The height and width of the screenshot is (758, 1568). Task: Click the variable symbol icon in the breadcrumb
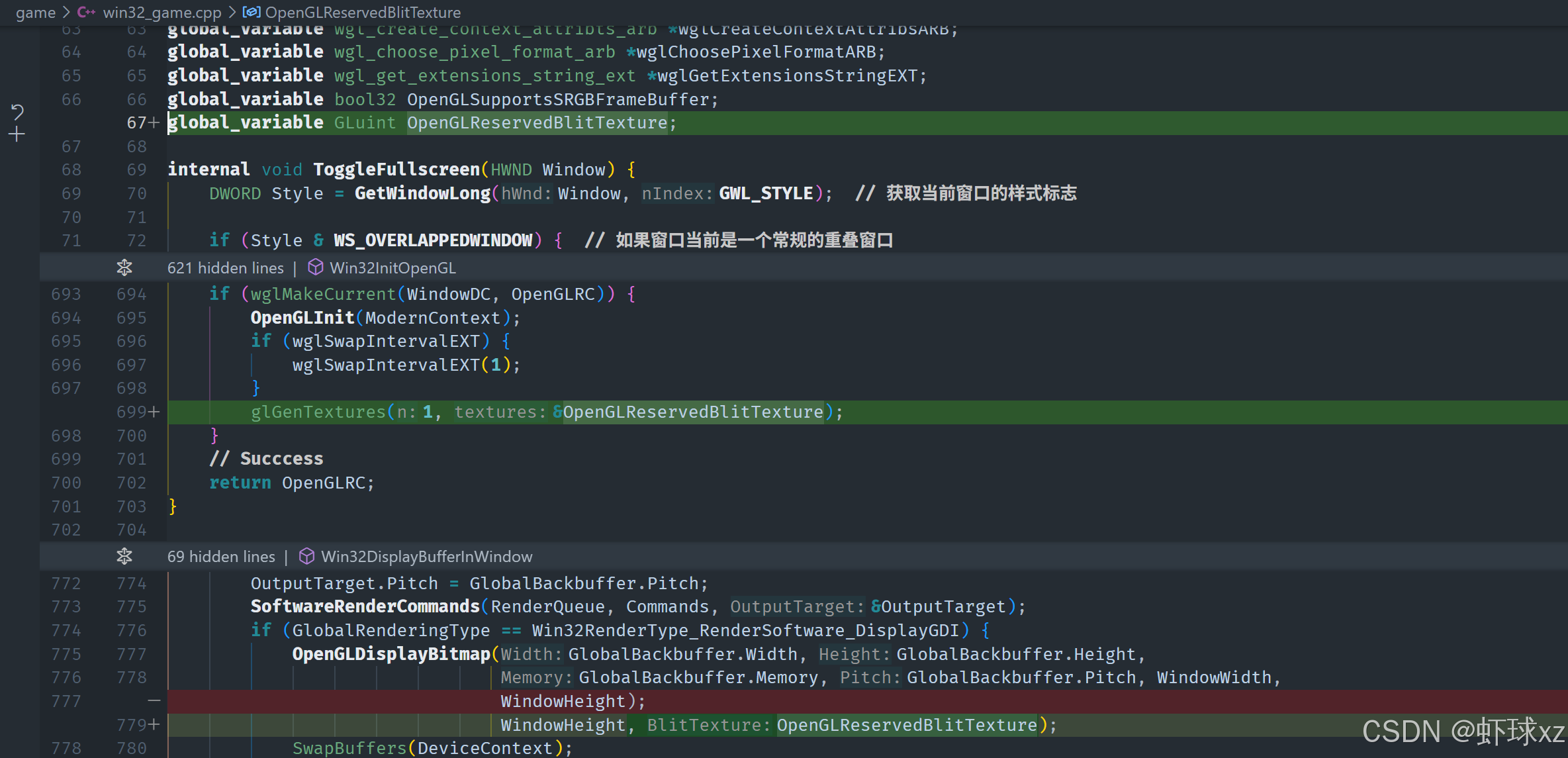pos(252,13)
